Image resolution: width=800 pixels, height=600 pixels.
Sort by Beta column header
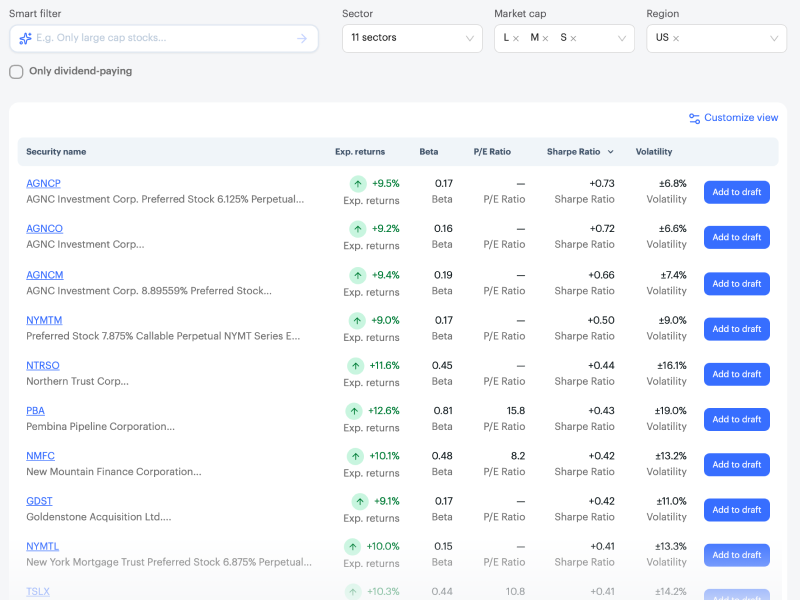[429, 152]
